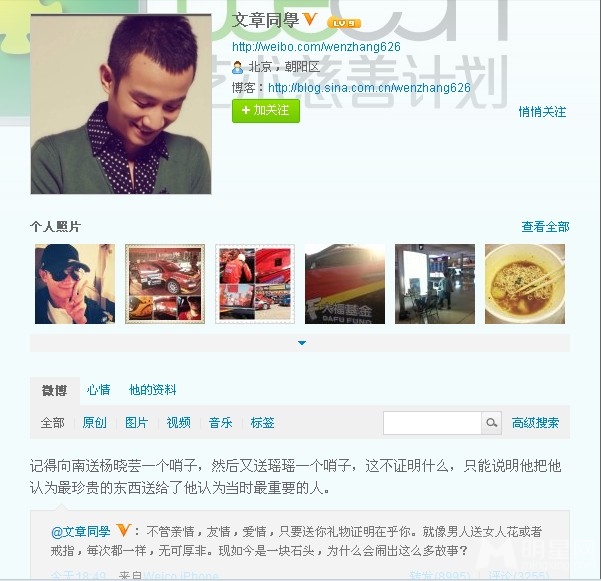601x581 pixels.
Task: Click the location person icon next to 北京
Action: 237,67
